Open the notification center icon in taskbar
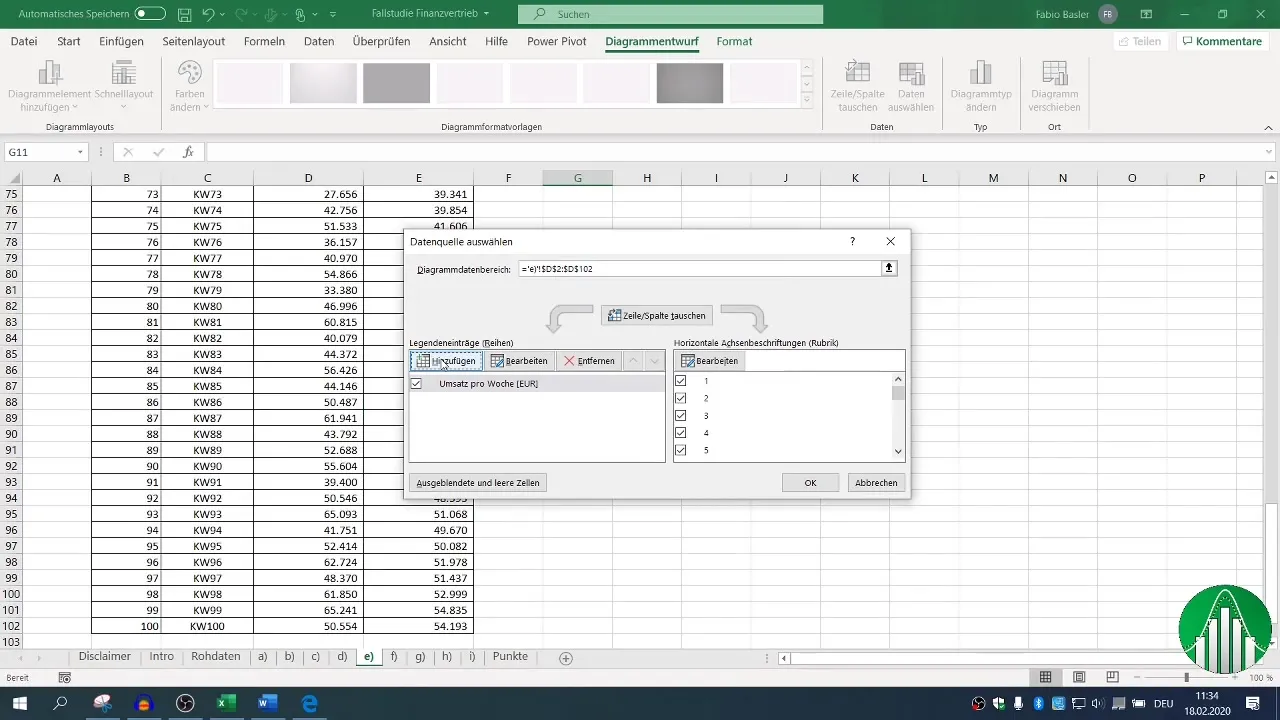The image size is (1280, 720). click(1254, 703)
